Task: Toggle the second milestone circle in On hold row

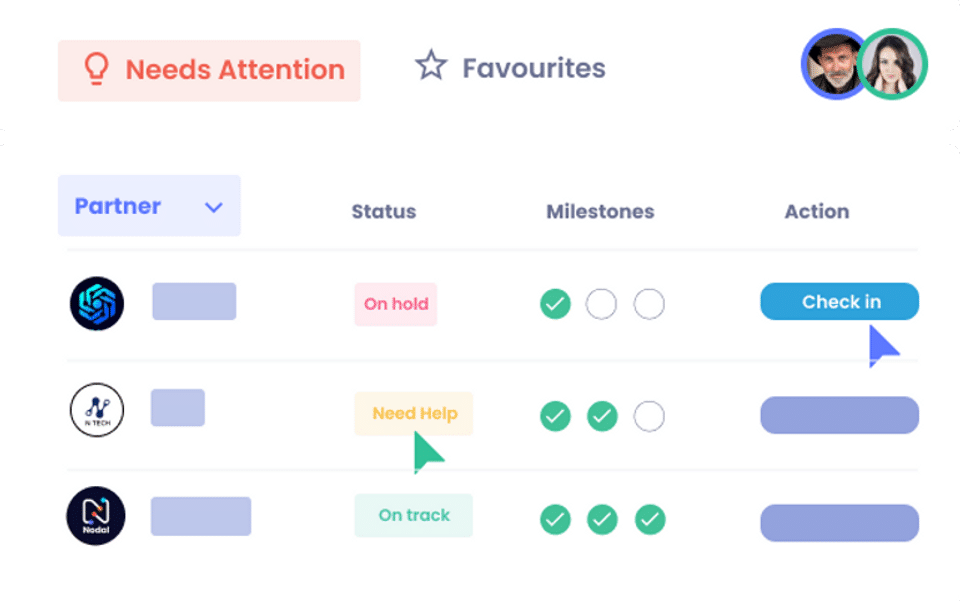Action: [x=601, y=304]
